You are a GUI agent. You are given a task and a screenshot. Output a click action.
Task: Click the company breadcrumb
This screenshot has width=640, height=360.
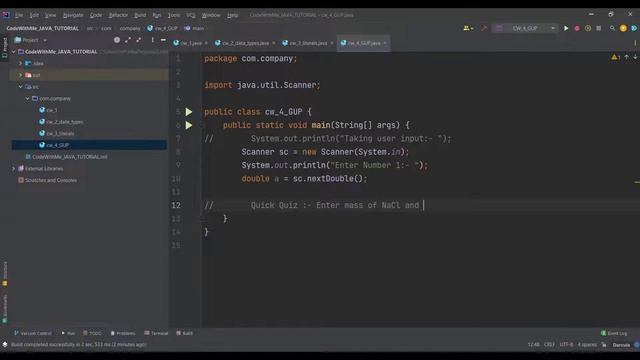click(x=130, y=28)
